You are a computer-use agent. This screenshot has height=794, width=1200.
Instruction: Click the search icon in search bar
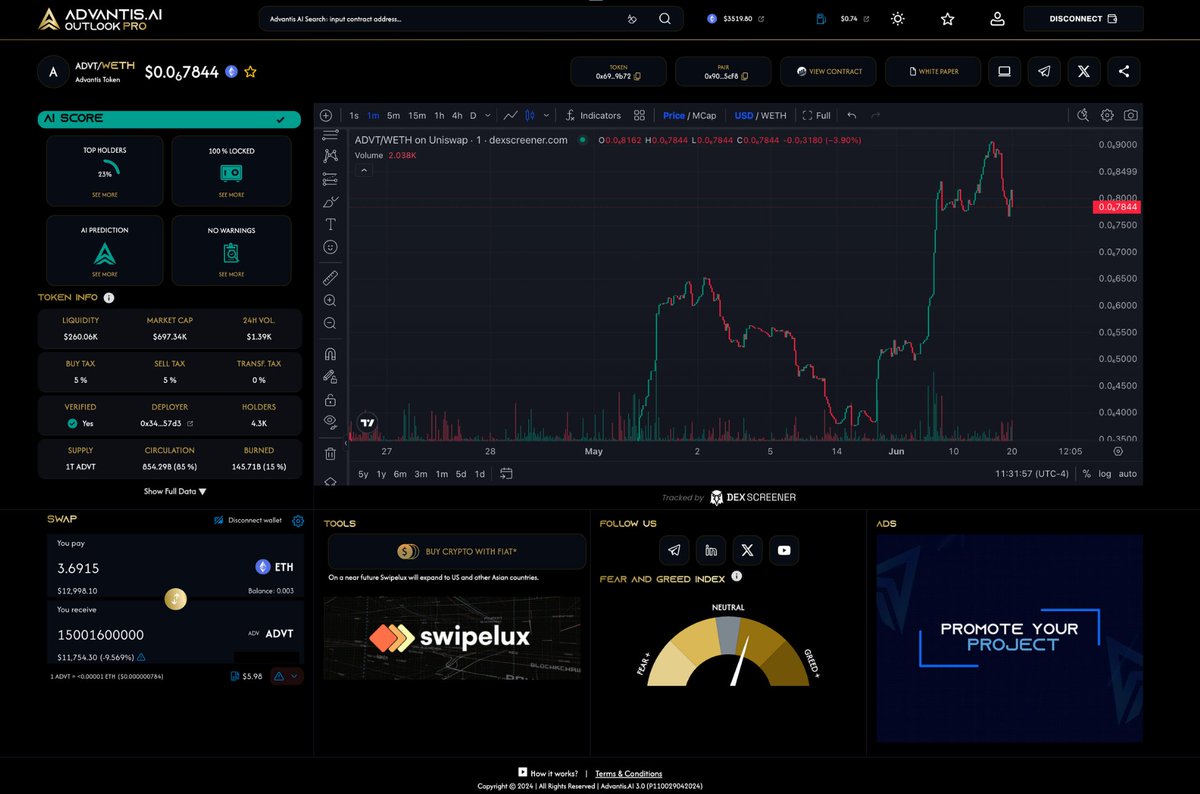click(665, 18)
